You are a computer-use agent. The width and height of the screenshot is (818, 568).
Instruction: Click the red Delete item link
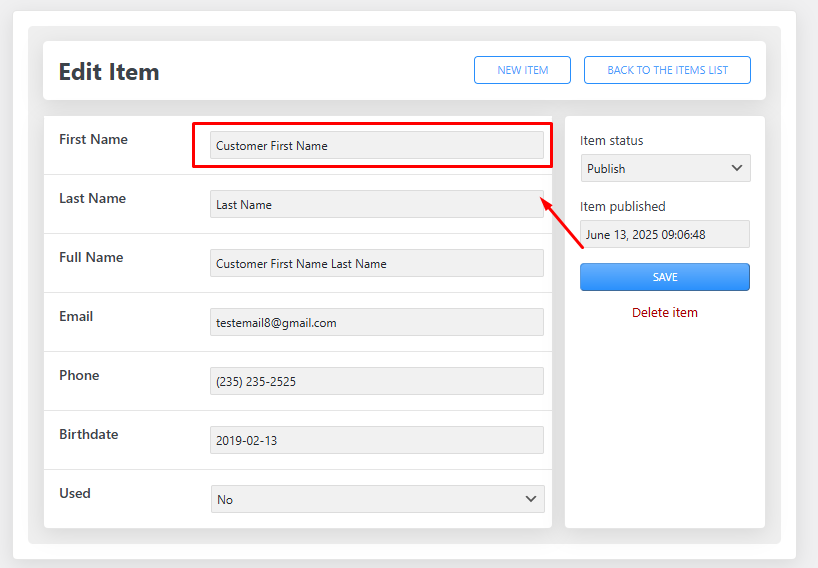pos(664,313)
